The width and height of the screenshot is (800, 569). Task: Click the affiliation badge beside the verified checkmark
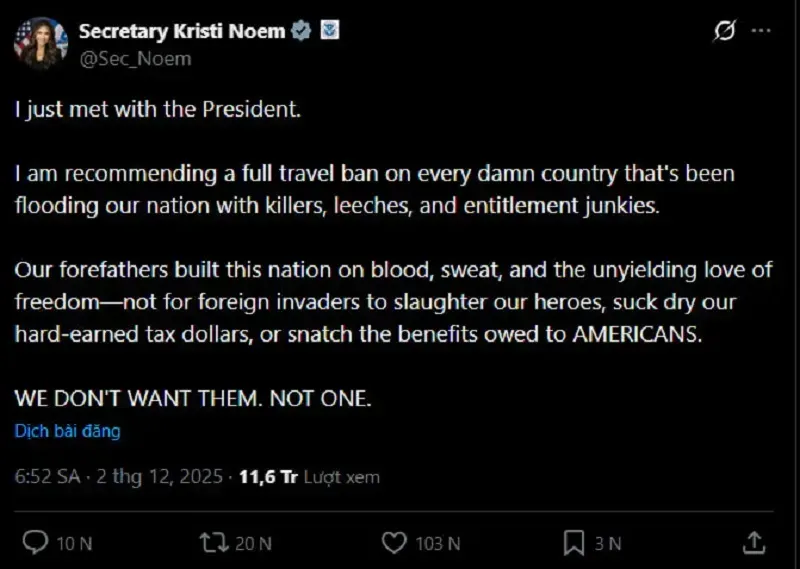point(329,31)
